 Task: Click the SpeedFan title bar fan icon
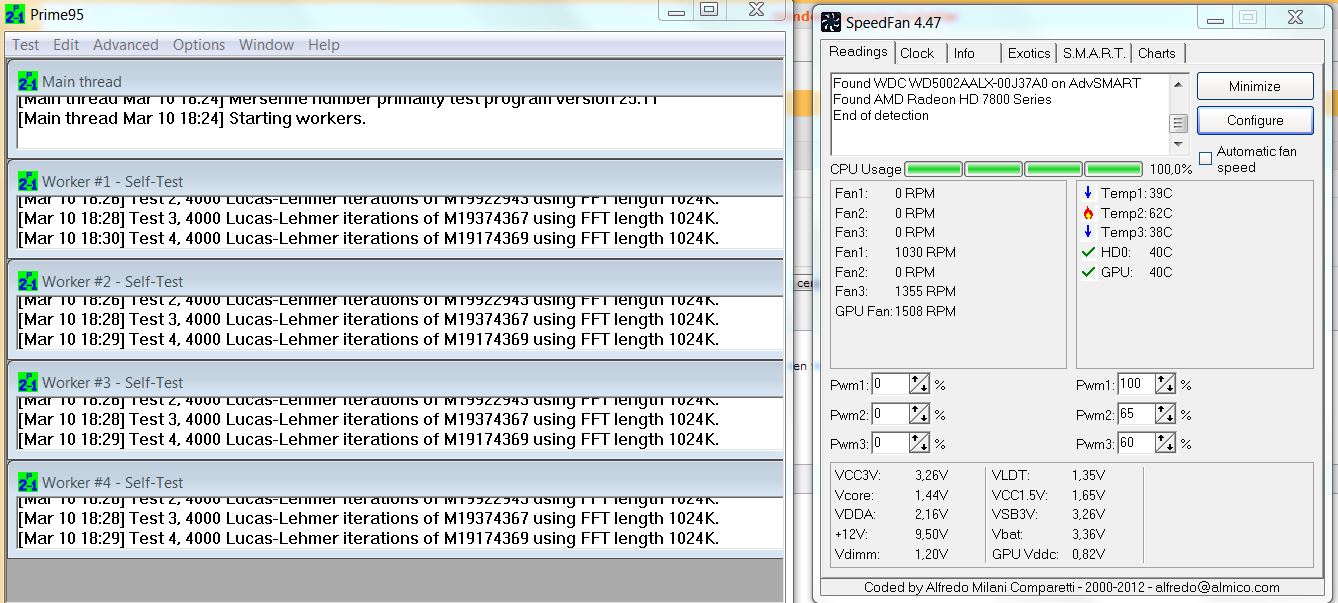pyautogui.click(x=831, y=22)
